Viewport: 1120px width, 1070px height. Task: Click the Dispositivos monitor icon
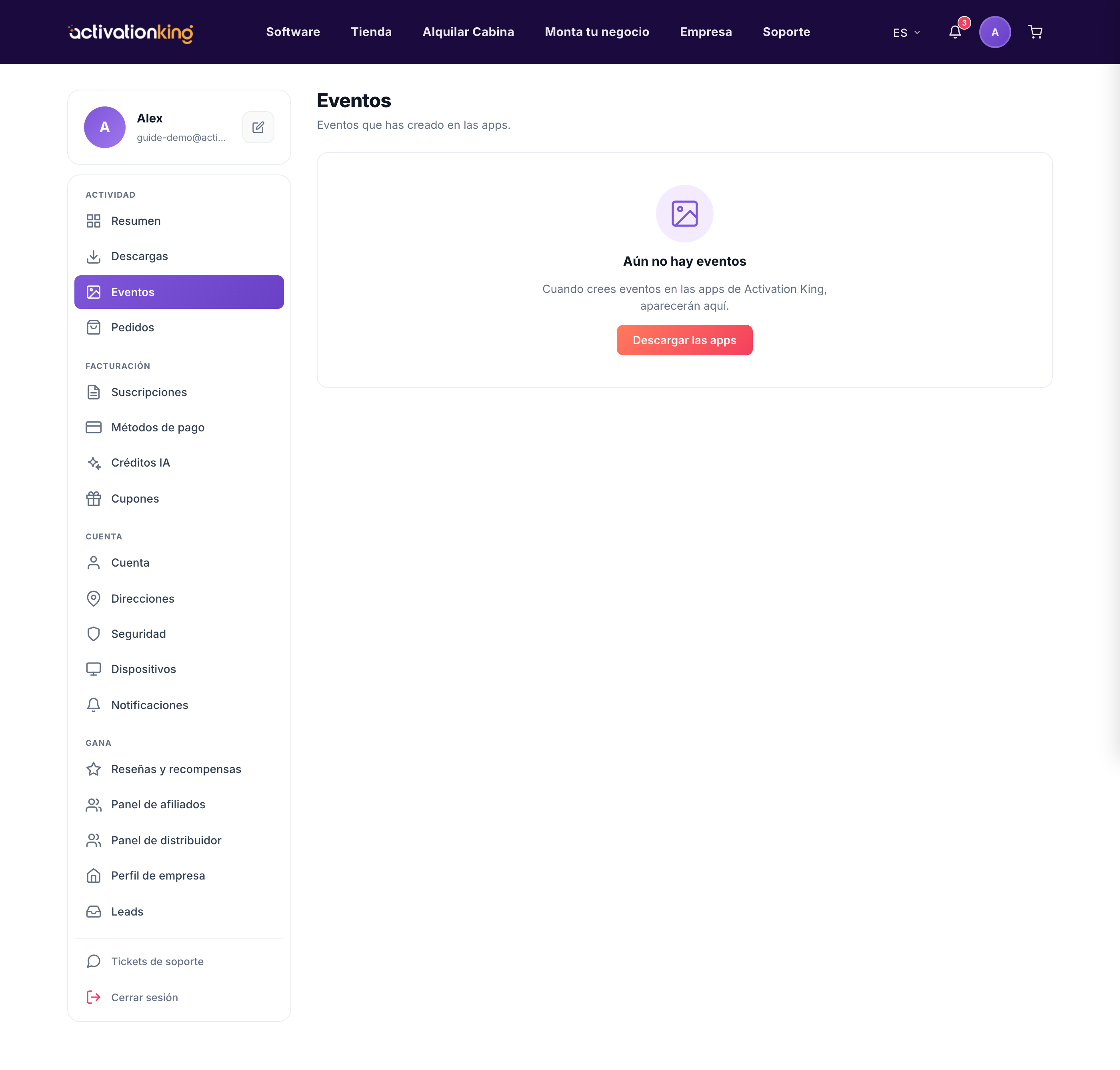point(94,669)
